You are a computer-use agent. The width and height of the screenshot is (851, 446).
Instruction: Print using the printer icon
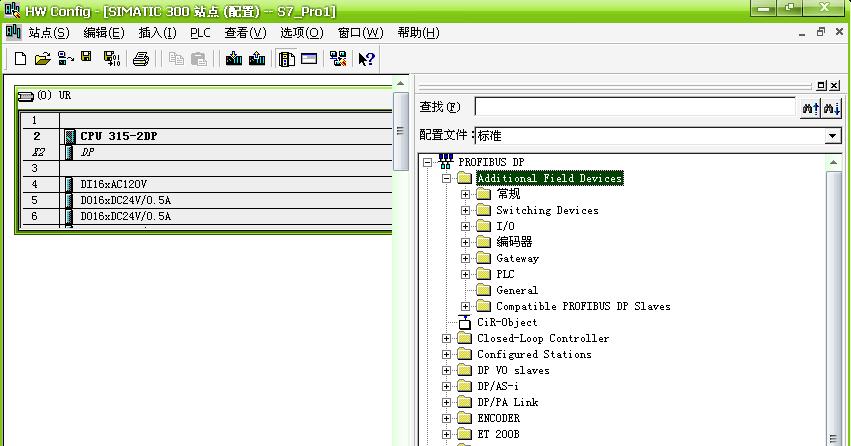click(x=141, y=59)
